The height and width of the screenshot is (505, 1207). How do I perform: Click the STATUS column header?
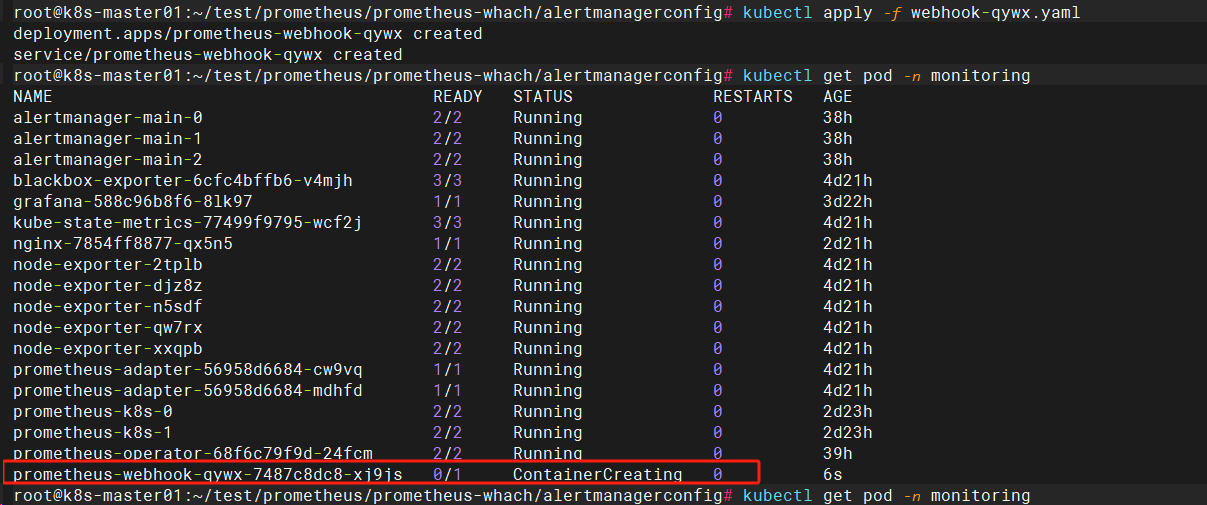[543, 97]
